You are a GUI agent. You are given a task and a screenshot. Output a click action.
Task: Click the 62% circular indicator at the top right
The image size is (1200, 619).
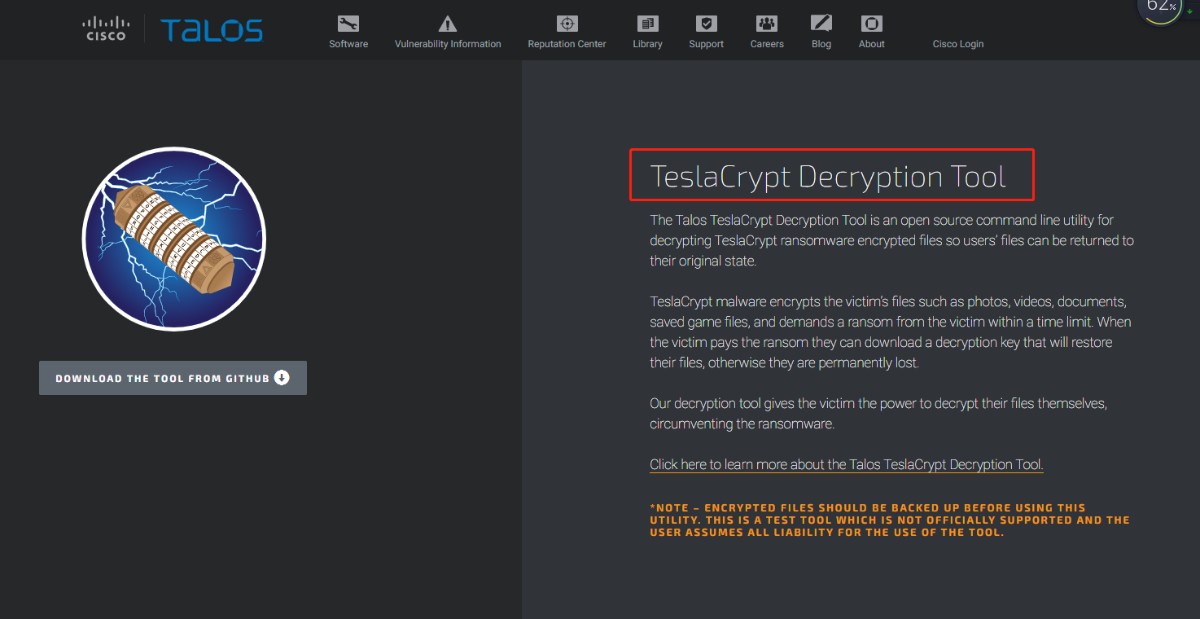(x=1160, y=8)
